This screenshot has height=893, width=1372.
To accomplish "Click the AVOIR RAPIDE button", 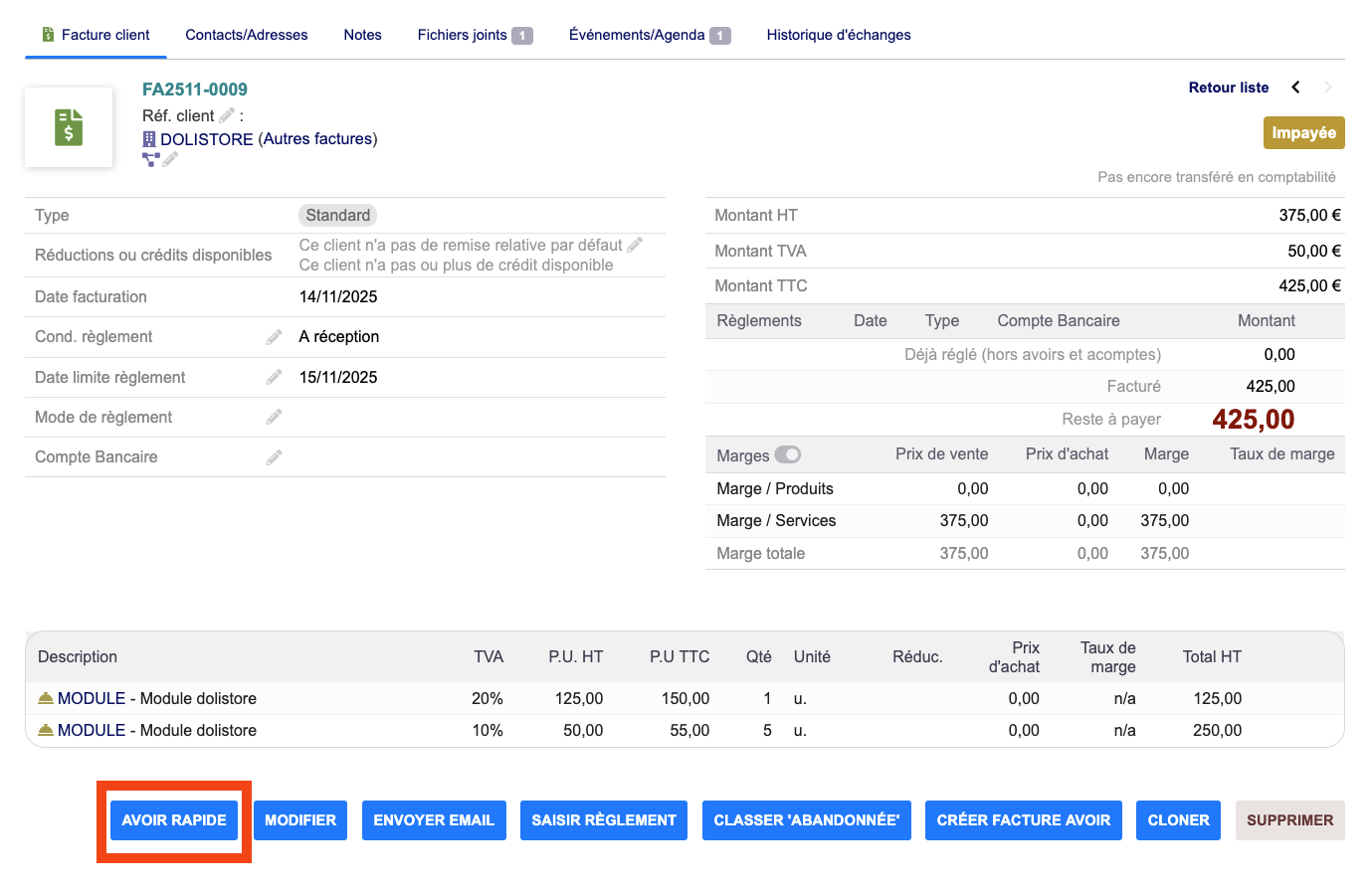I will point(174,820).
